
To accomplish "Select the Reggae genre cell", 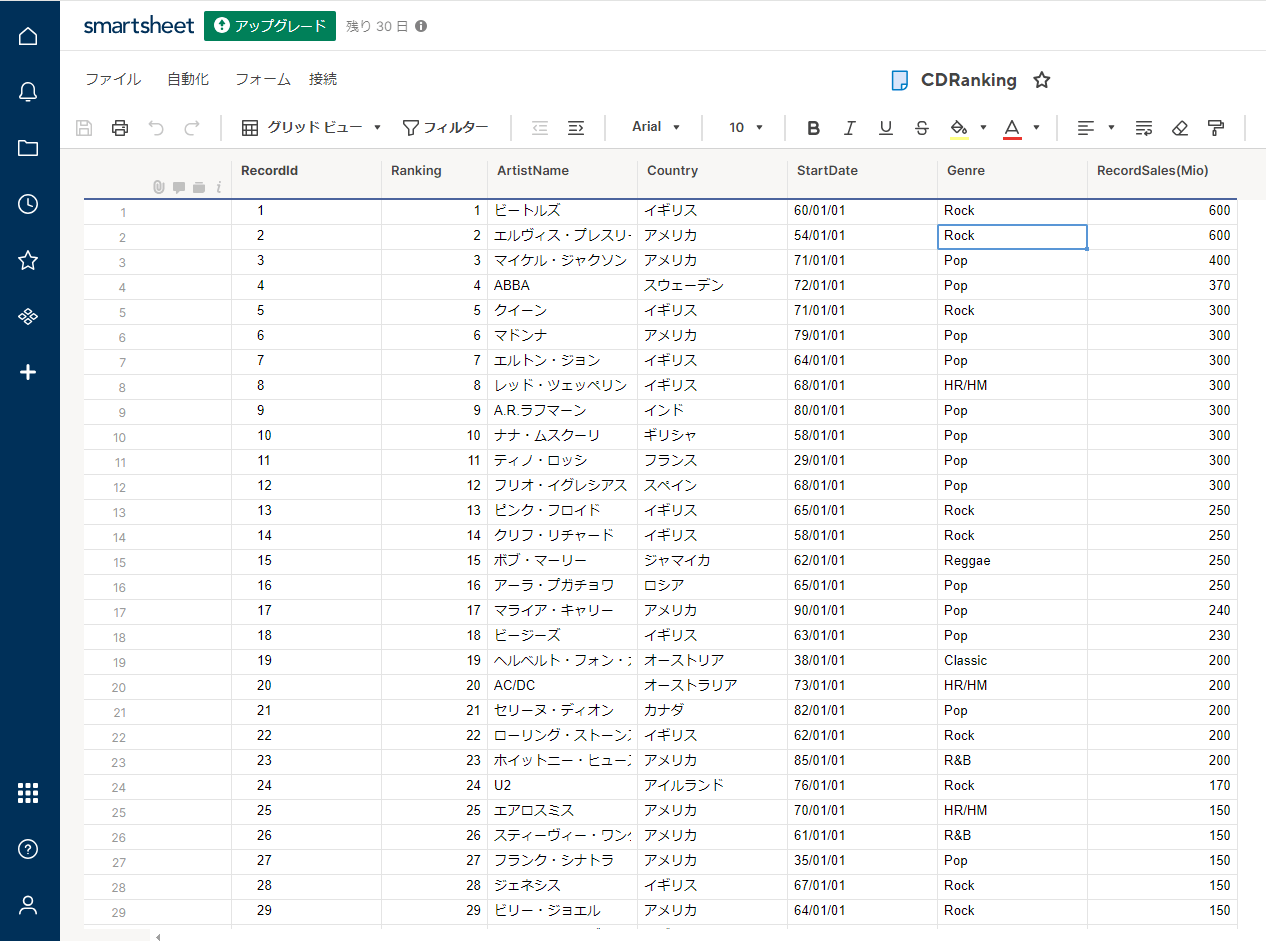I will pyautogui.click(x=1011, y=561).
